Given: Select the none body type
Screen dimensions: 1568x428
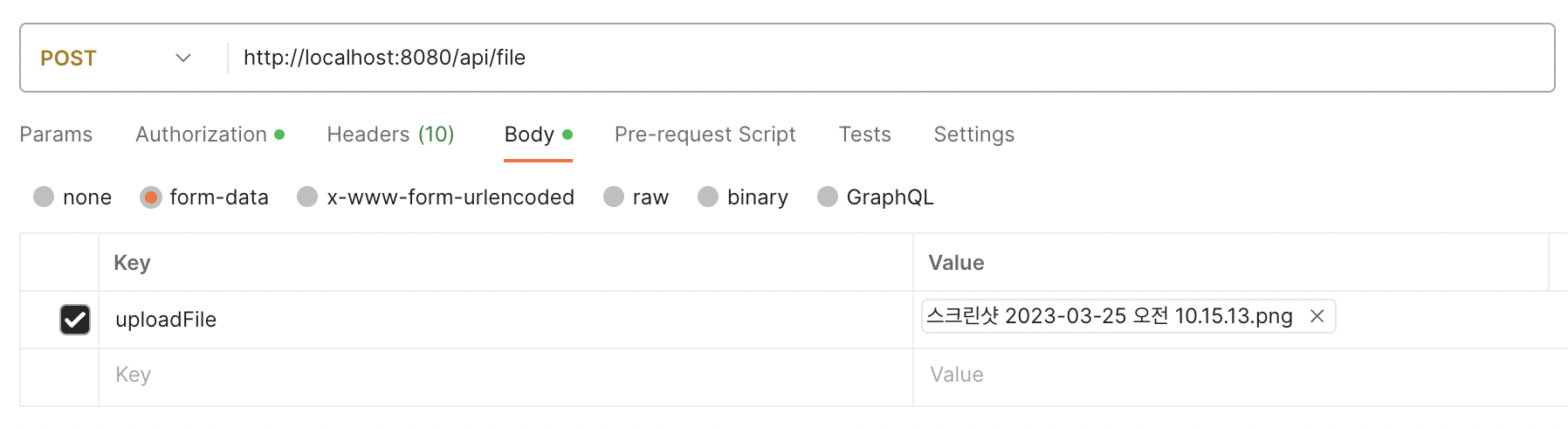Looking at the screenshot, I should [x=45, y=197].
